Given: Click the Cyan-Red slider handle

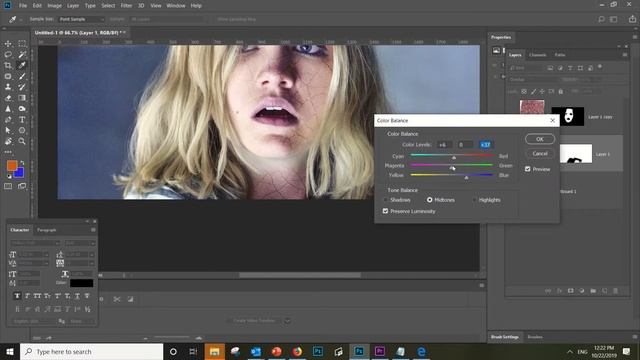Looking at the screenshot, I should tap(453, 158).
